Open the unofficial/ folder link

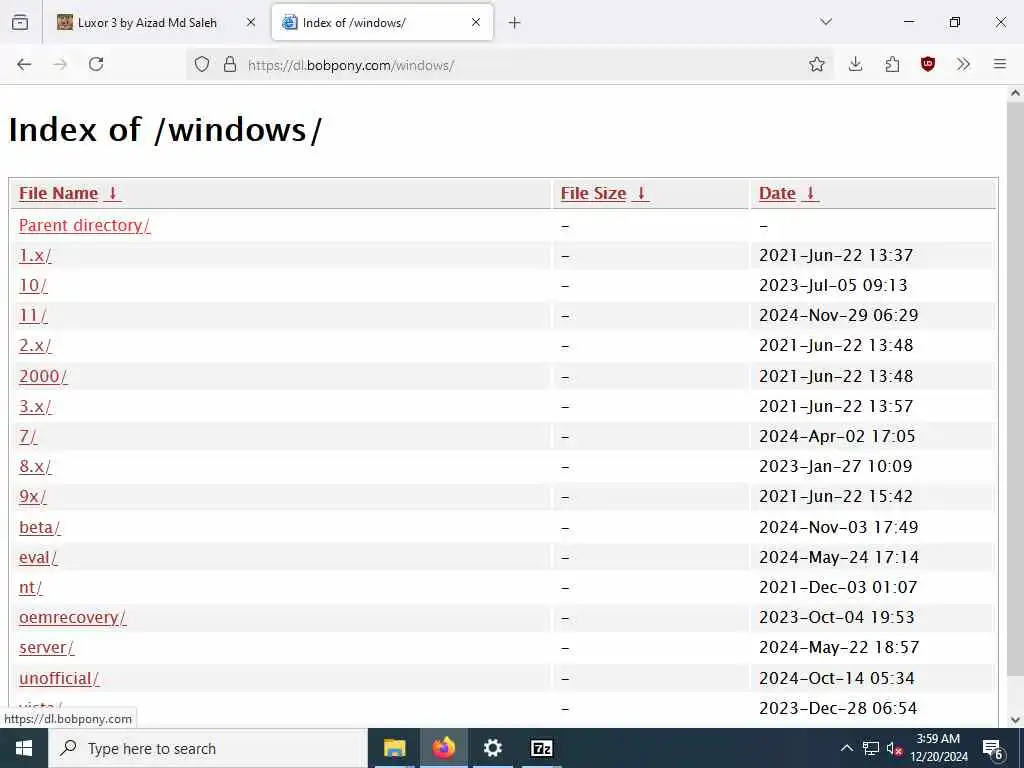[x=59, y=678]
